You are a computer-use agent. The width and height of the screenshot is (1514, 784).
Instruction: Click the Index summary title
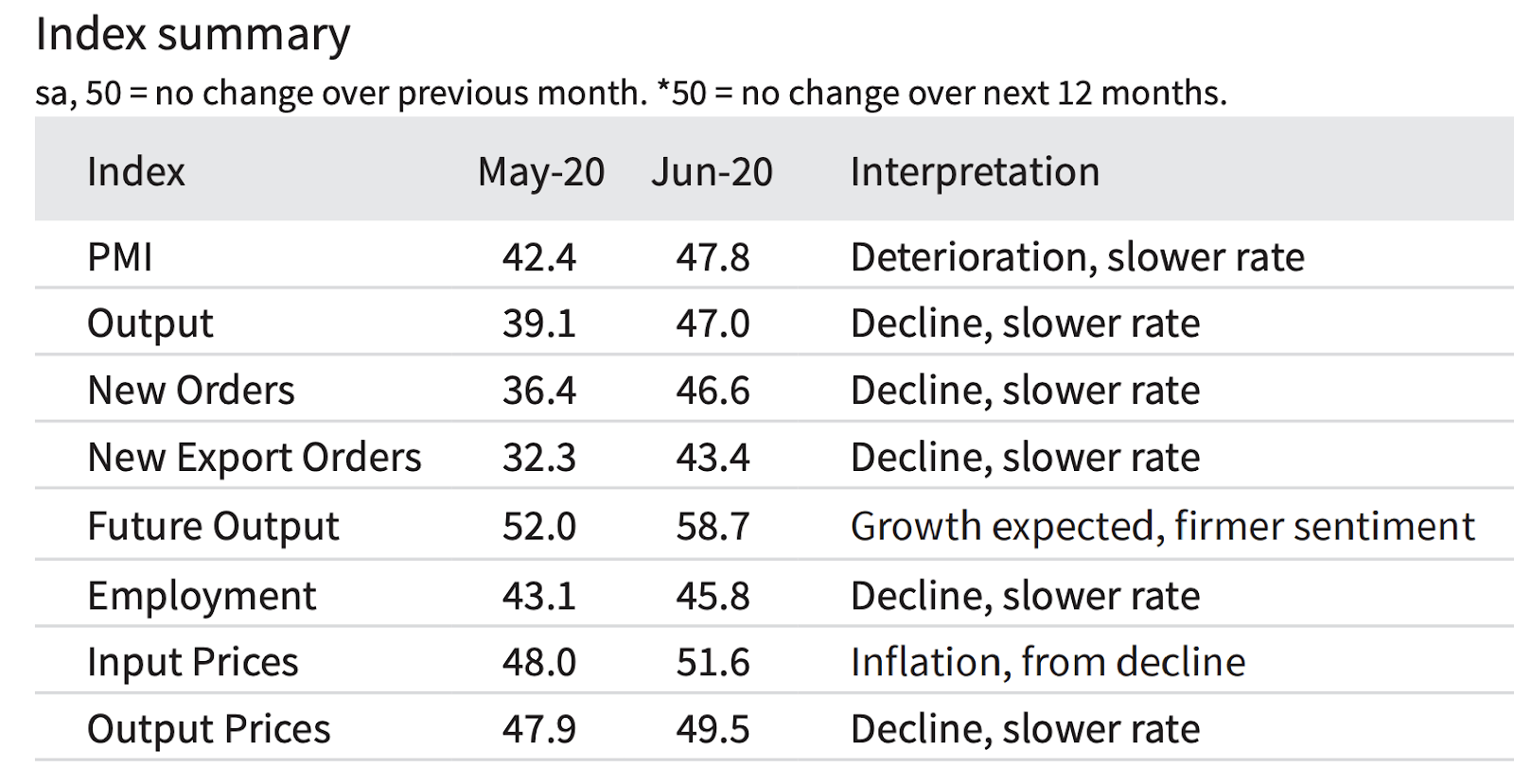coord(192,36)
